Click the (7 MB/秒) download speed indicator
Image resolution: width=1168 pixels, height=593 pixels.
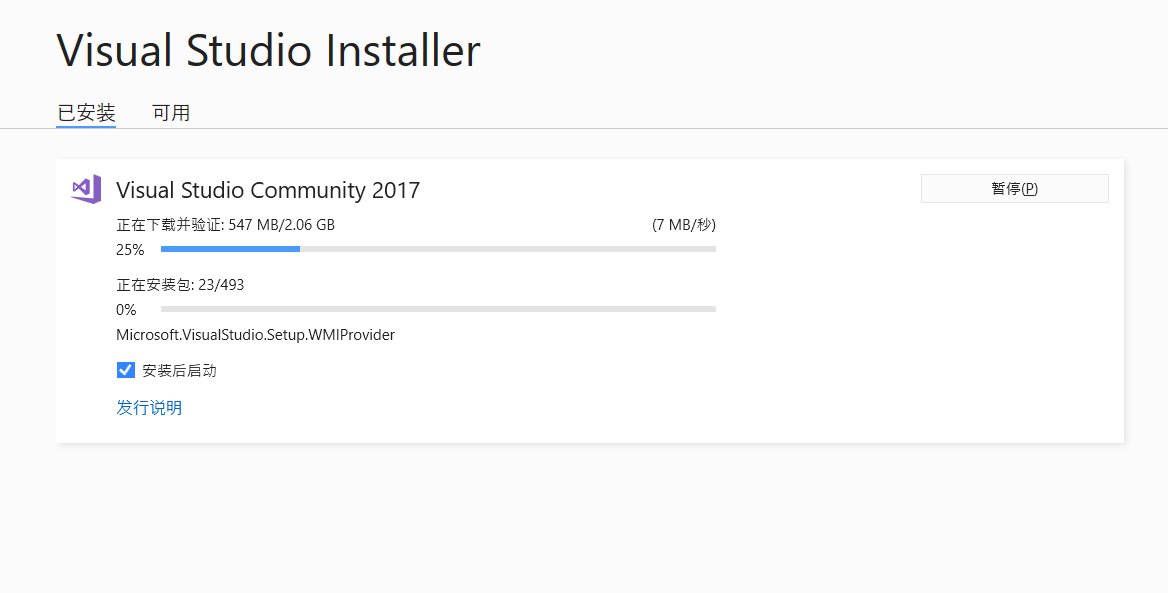click(x=683, y=224)
